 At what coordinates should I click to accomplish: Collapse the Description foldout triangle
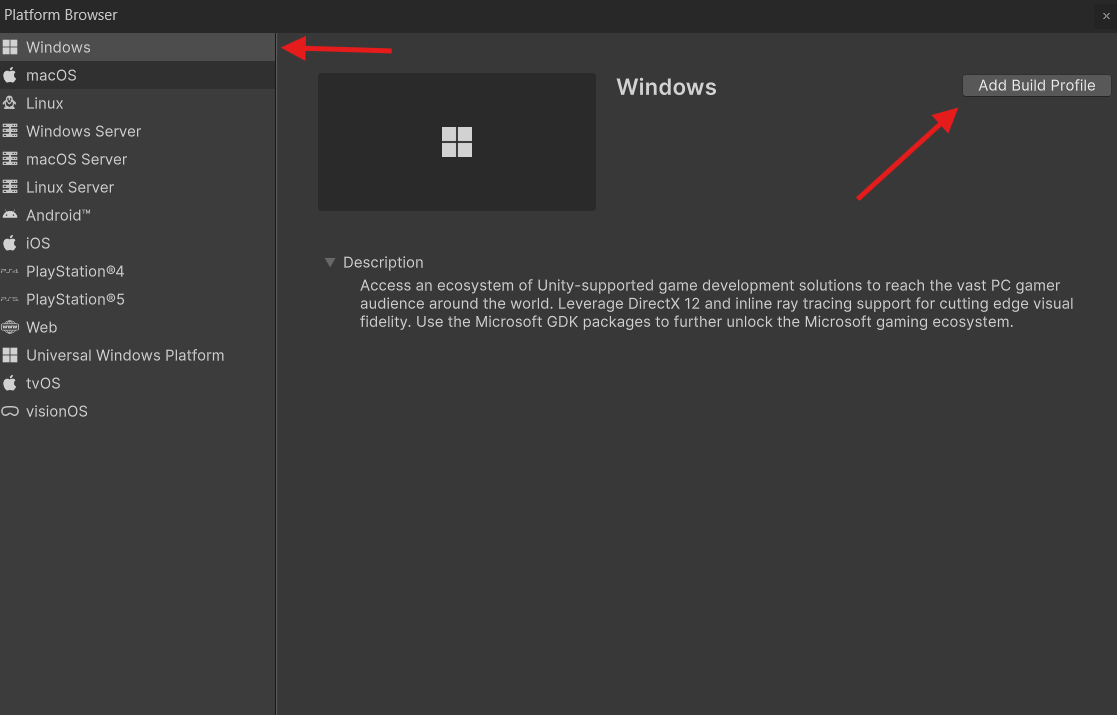330,262
